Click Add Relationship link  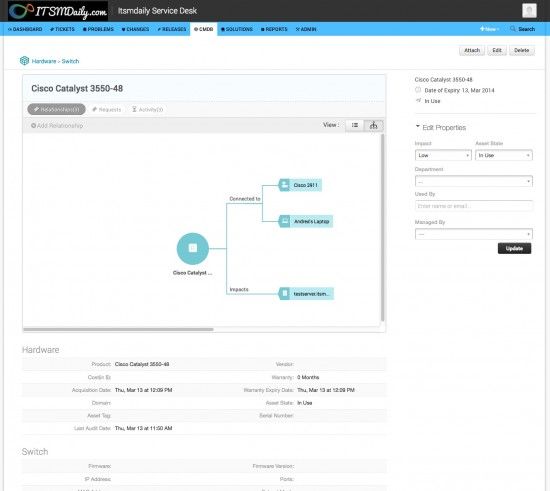point(57,126)
